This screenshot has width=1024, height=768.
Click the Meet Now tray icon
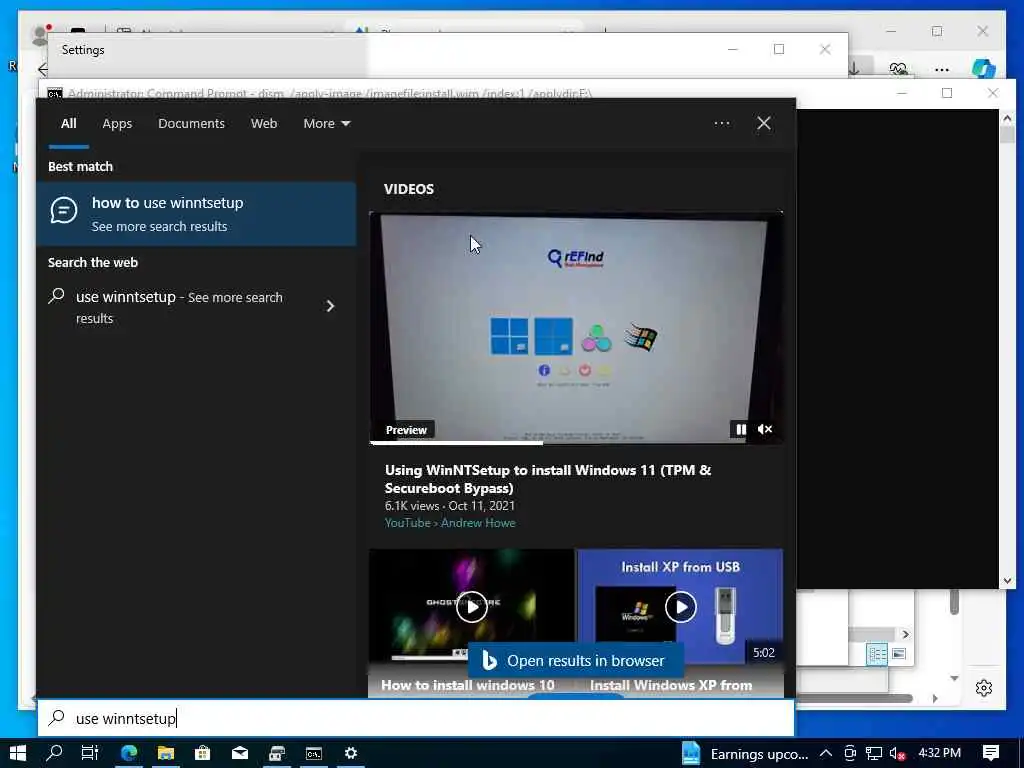pyautogui.click(x=850, y=754)
